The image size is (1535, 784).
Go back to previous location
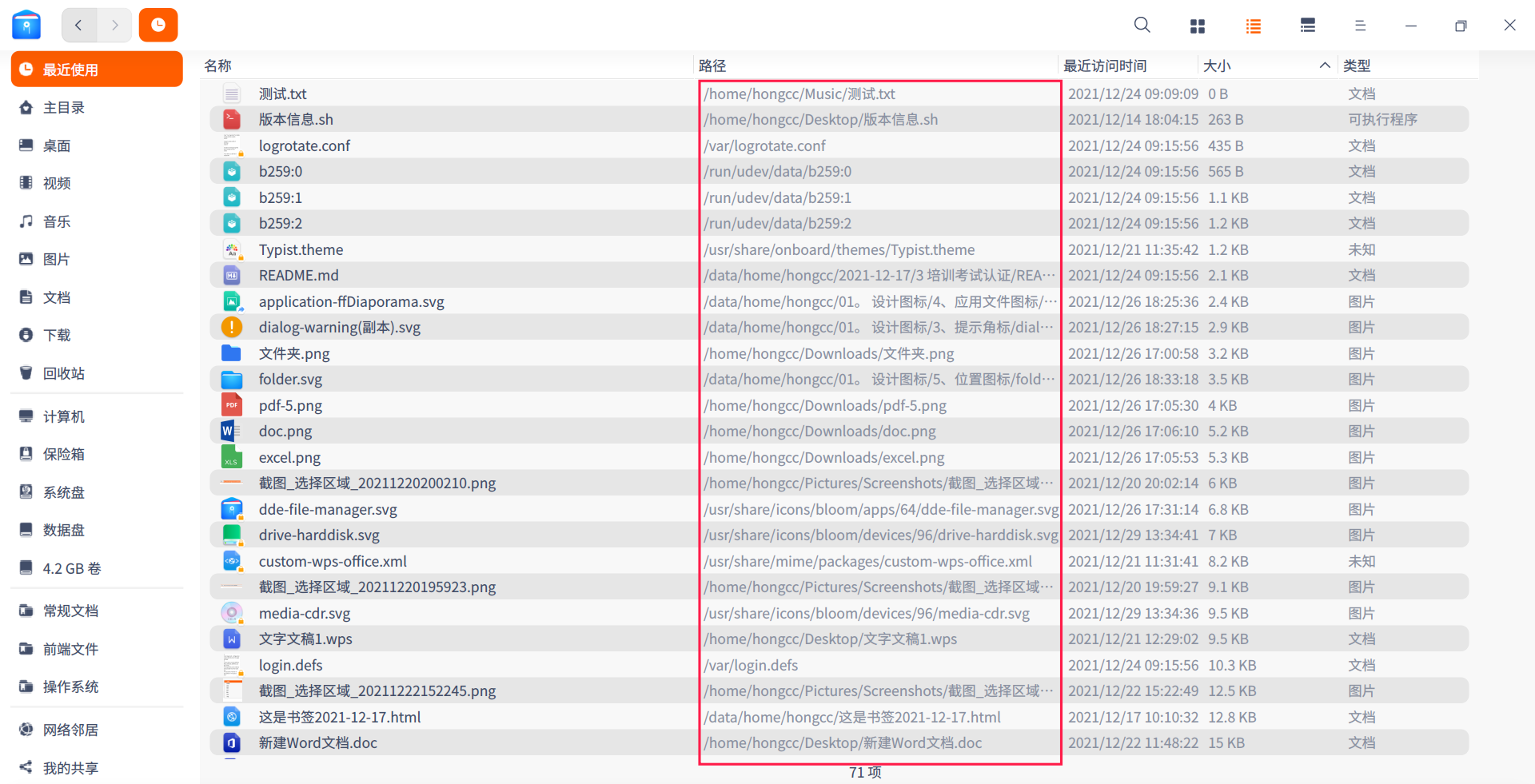pos(79,26)
